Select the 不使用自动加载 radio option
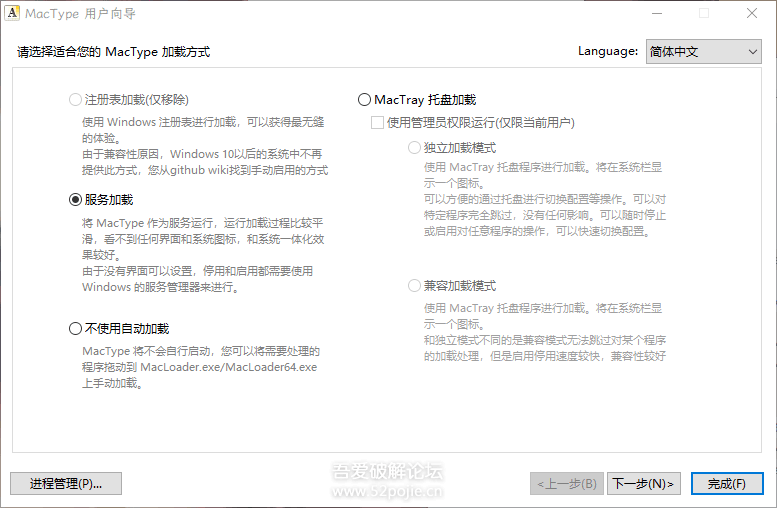This screenshot has height=508, width=777. [x=75, y=328]
